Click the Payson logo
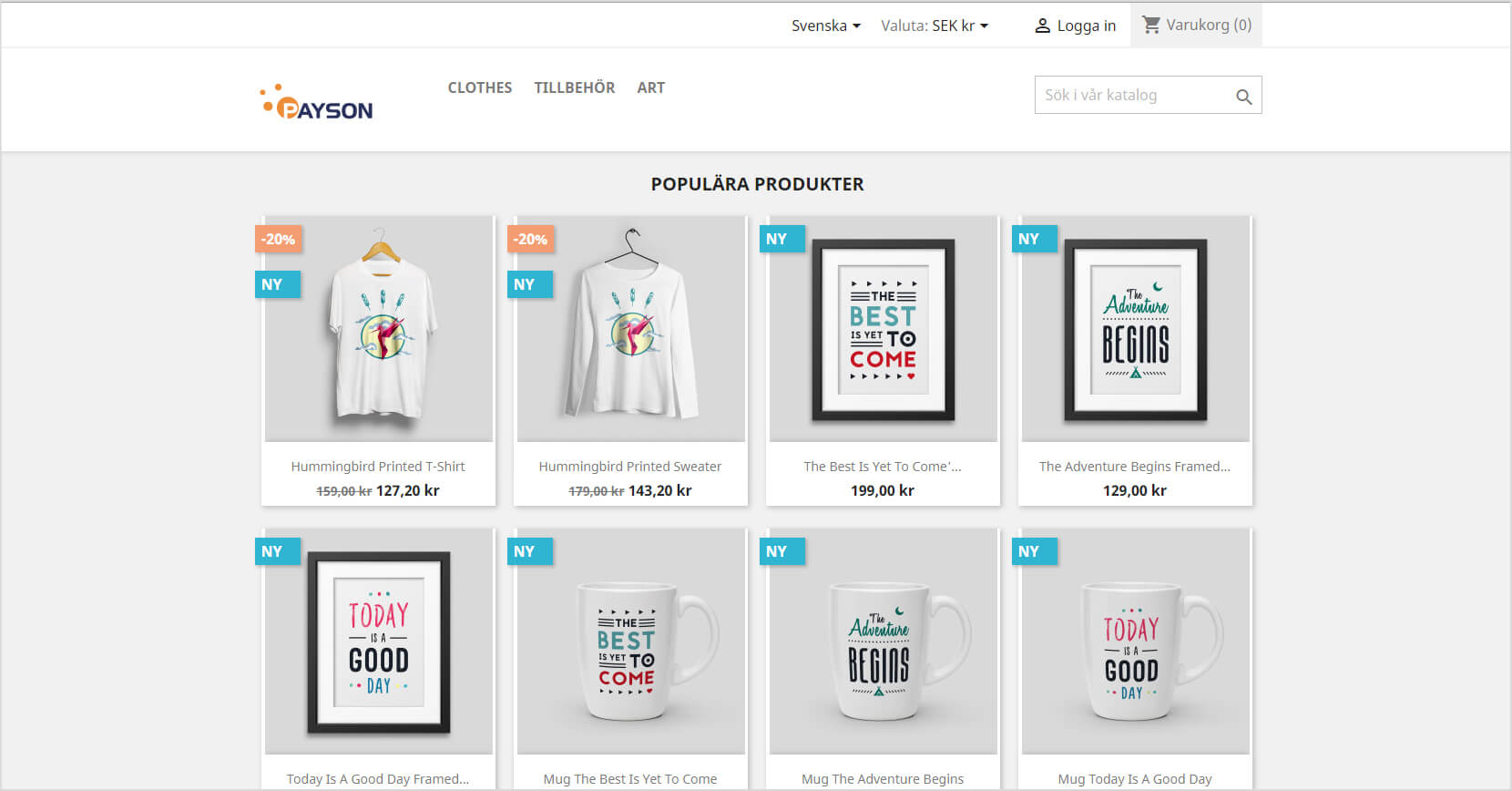The image size is (1512, 791). (x=316, y=103)
